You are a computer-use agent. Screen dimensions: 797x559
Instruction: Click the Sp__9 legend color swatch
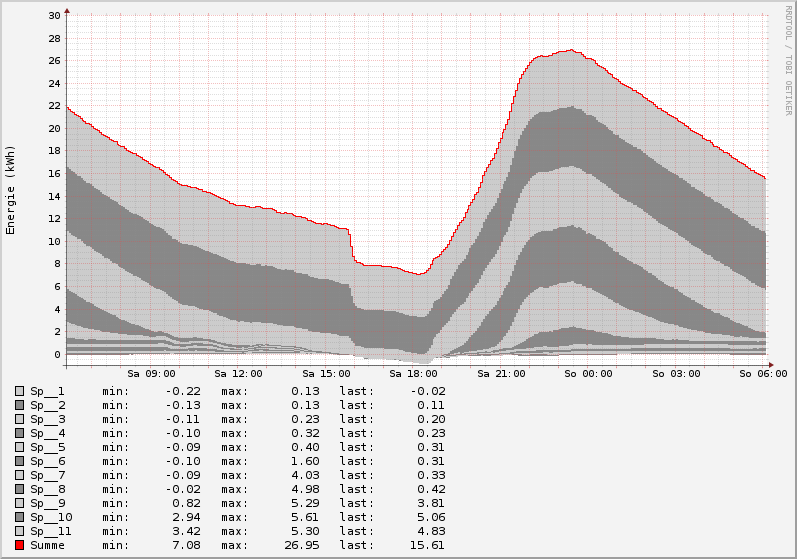pos(19,503)
